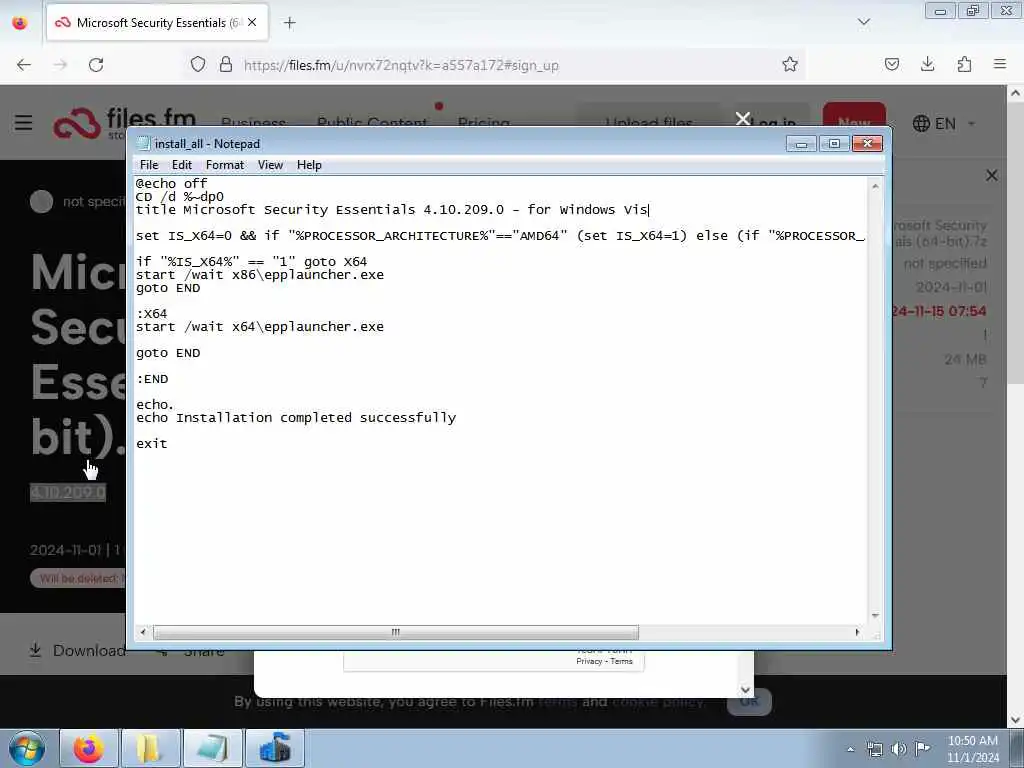The image size is (1024, 768).
Task: Open a new Firefox tab
Action: click(x=289, y=23)
